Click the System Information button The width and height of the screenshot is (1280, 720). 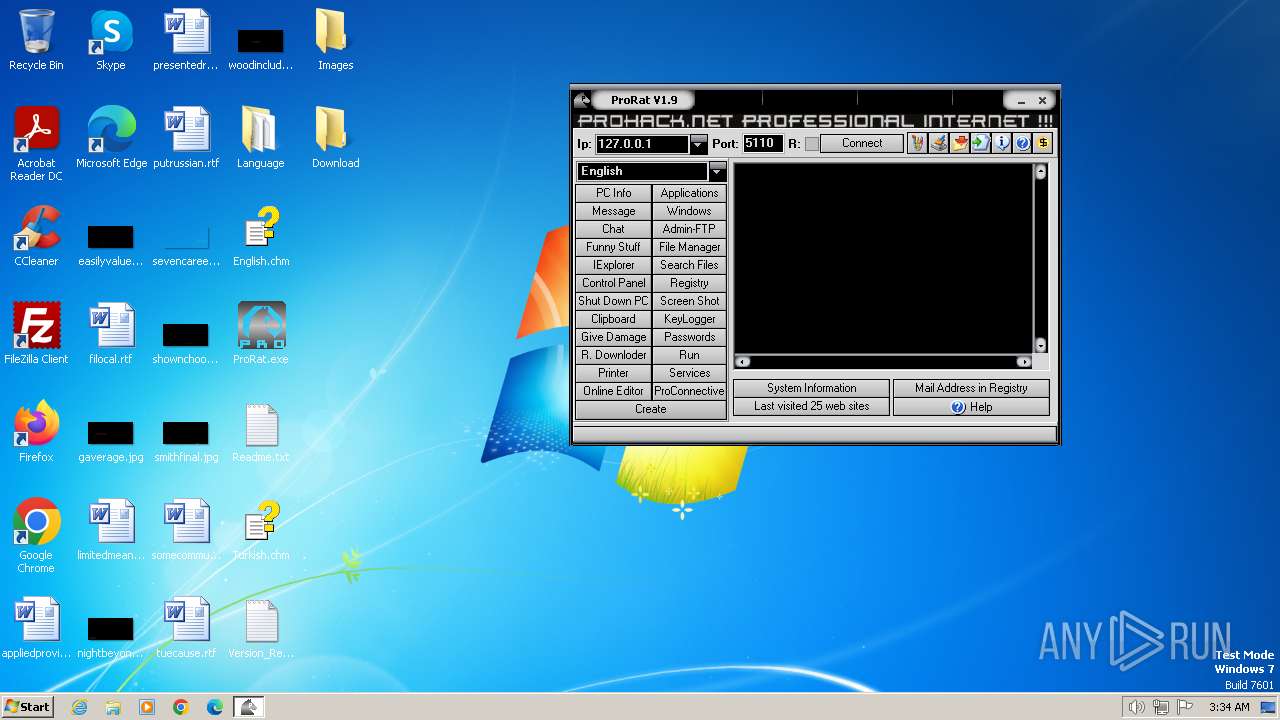click(811, 388)
